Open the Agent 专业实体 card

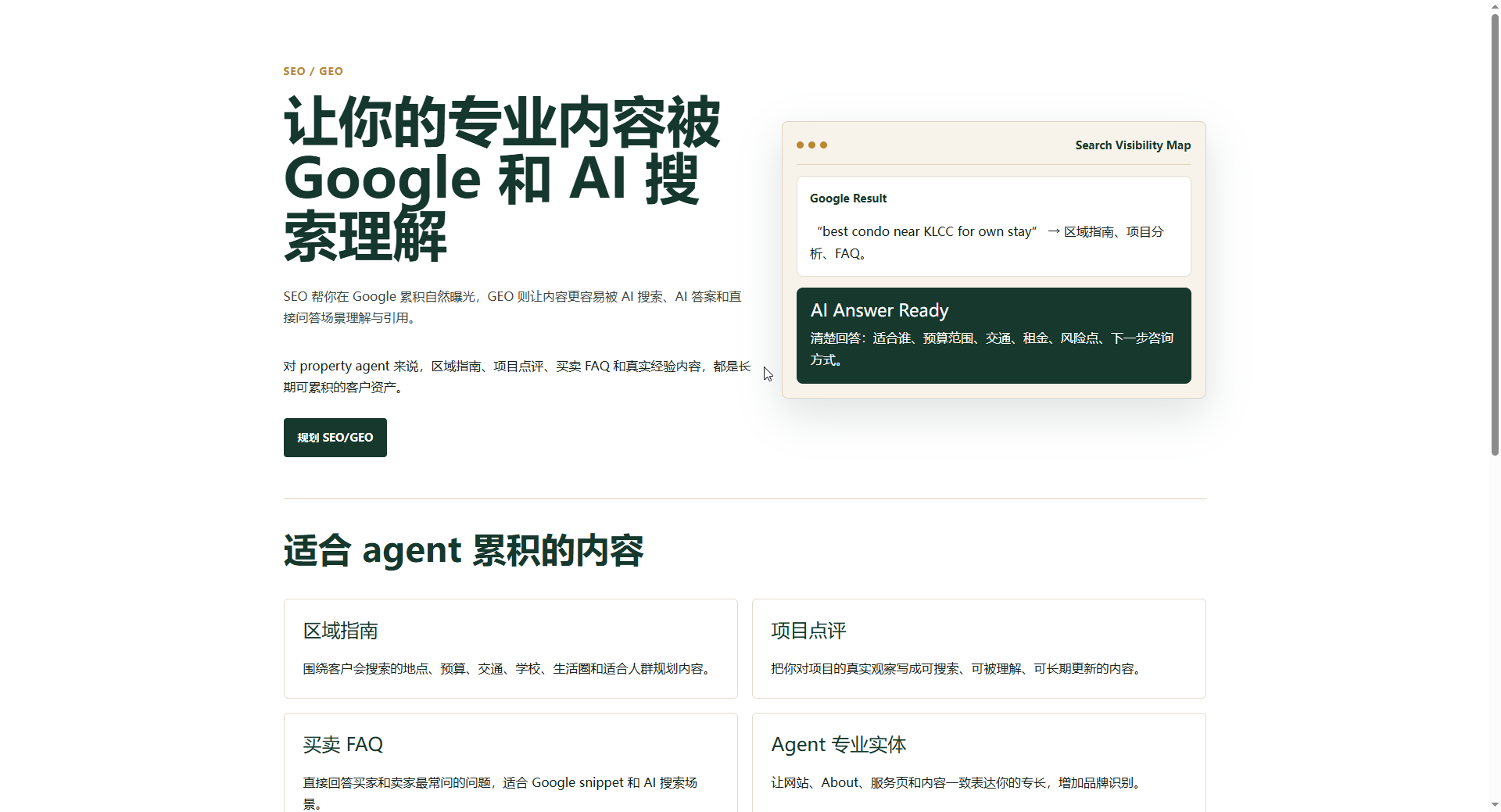click(979, 763)
